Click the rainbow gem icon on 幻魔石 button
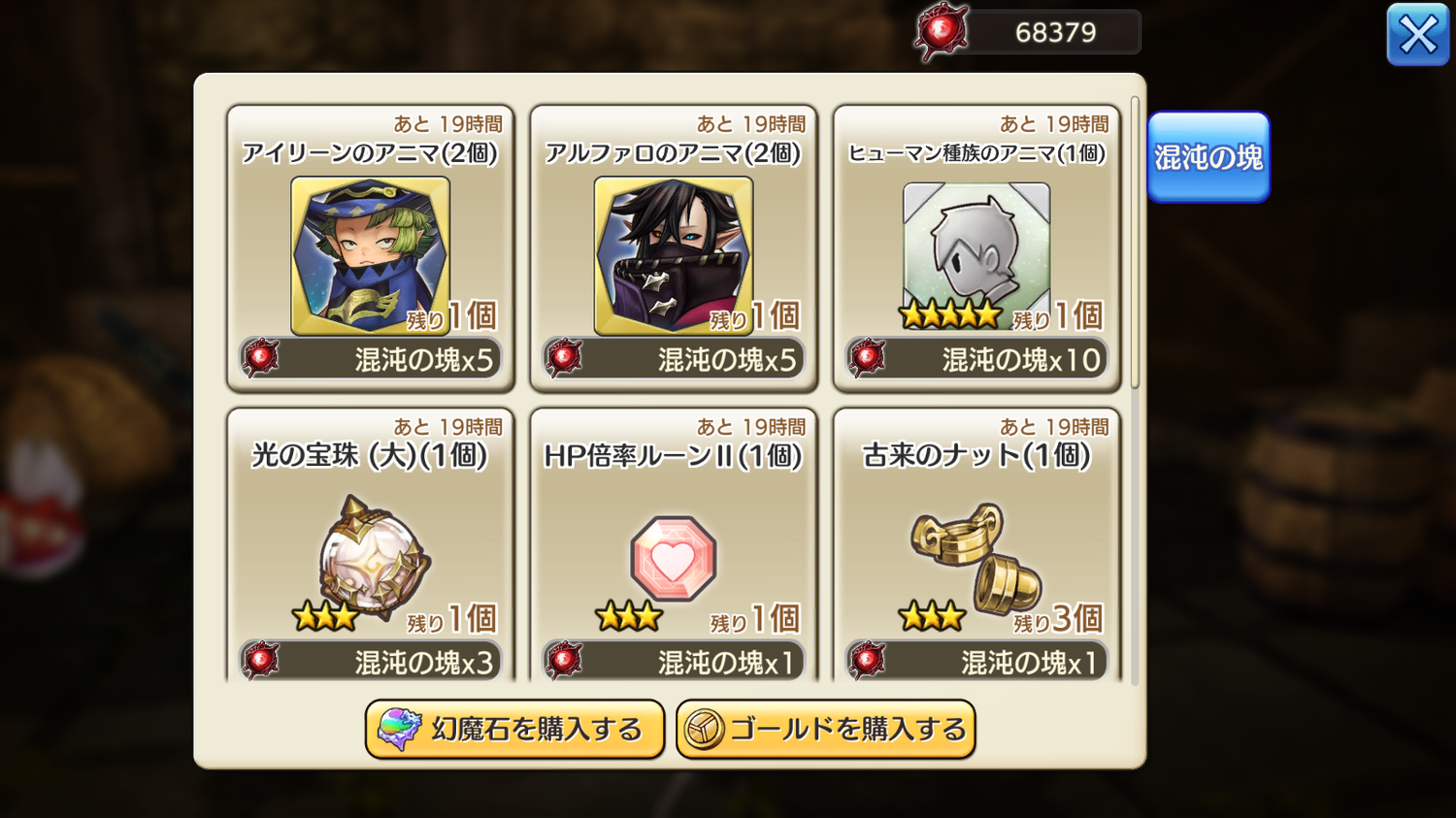This screenshot has width=1456, height=818. (399, 730)
